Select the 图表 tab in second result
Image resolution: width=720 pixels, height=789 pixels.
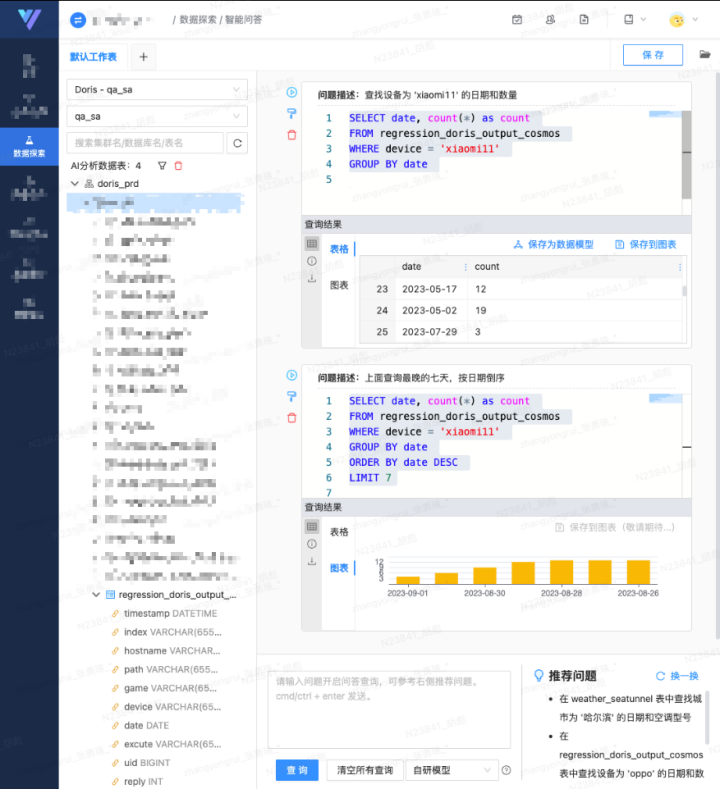pyautogui.click(x=339, y=568)
